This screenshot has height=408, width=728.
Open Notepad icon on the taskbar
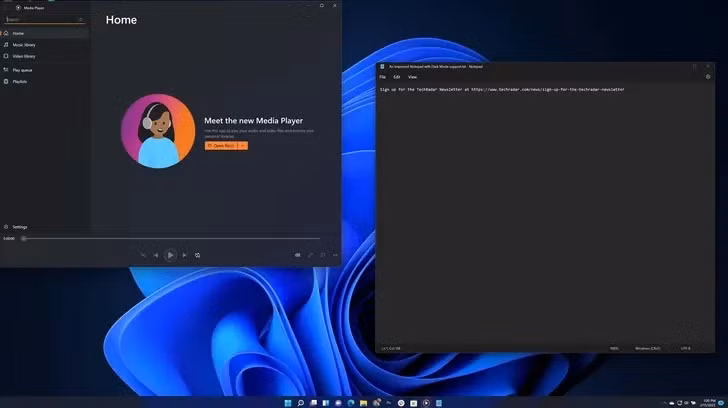click(439, 403)
